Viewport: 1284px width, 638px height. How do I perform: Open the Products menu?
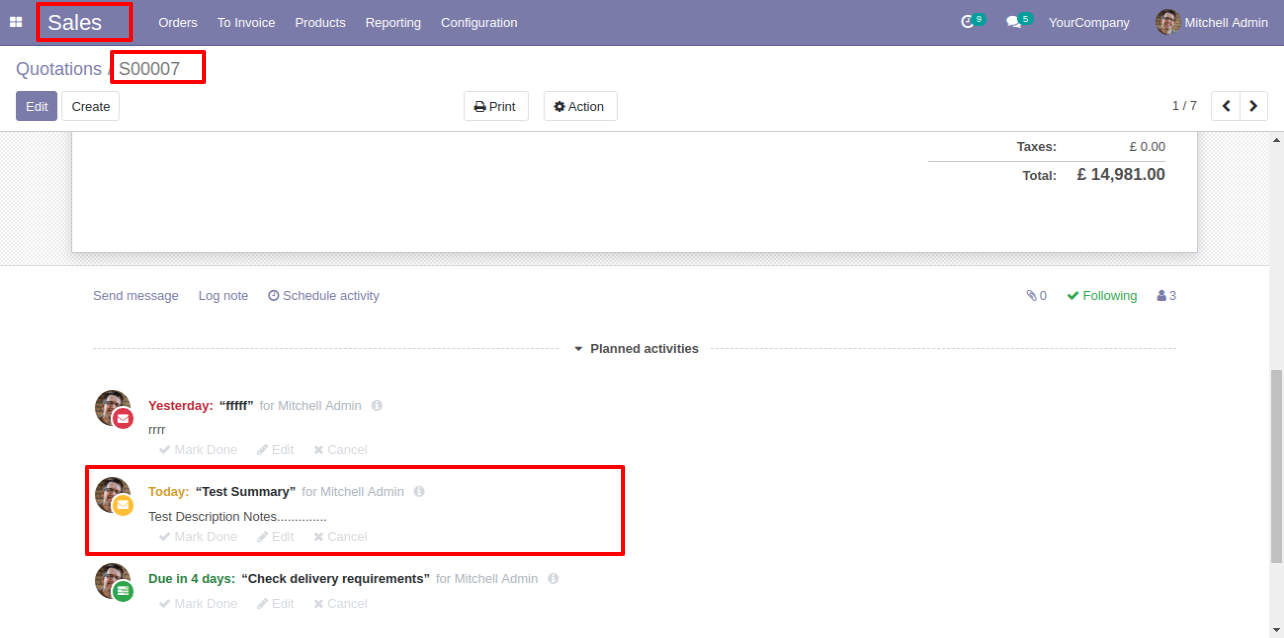point(320,22)
